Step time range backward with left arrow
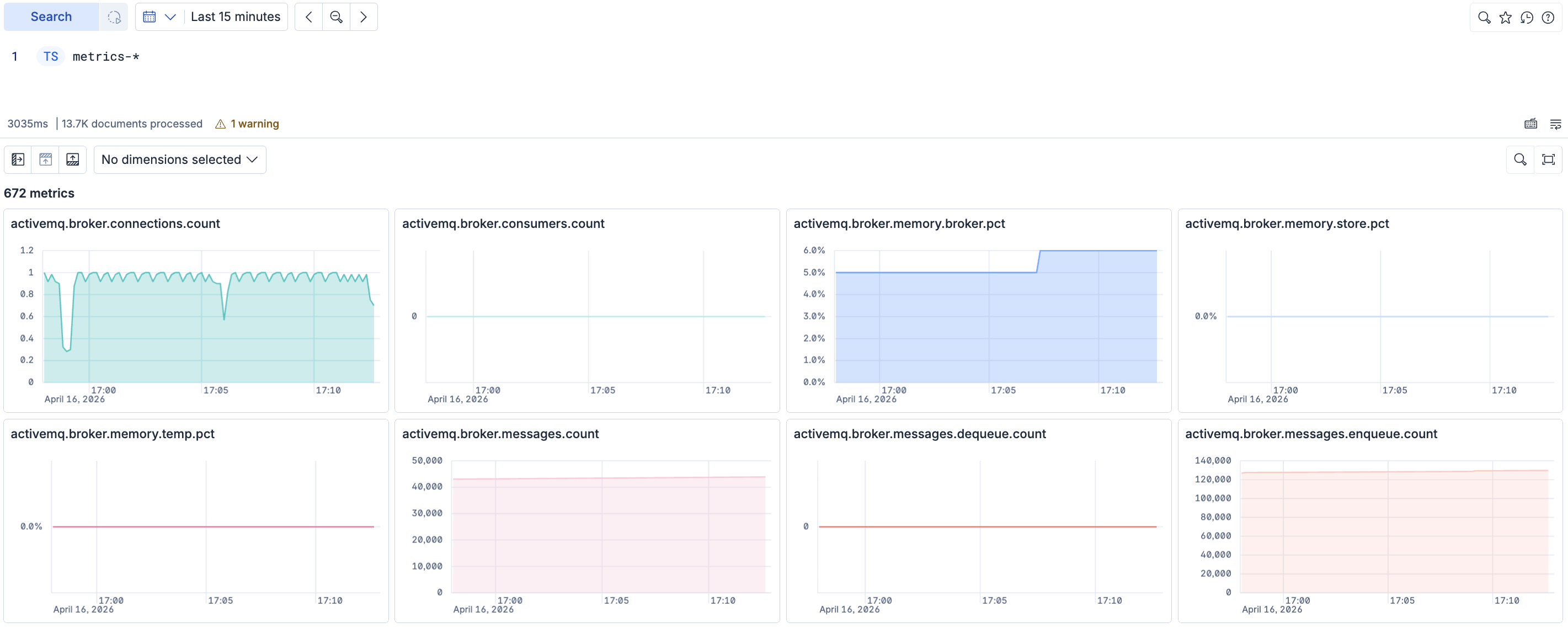This screenshot has width=1568, height=628. (308, 17)
